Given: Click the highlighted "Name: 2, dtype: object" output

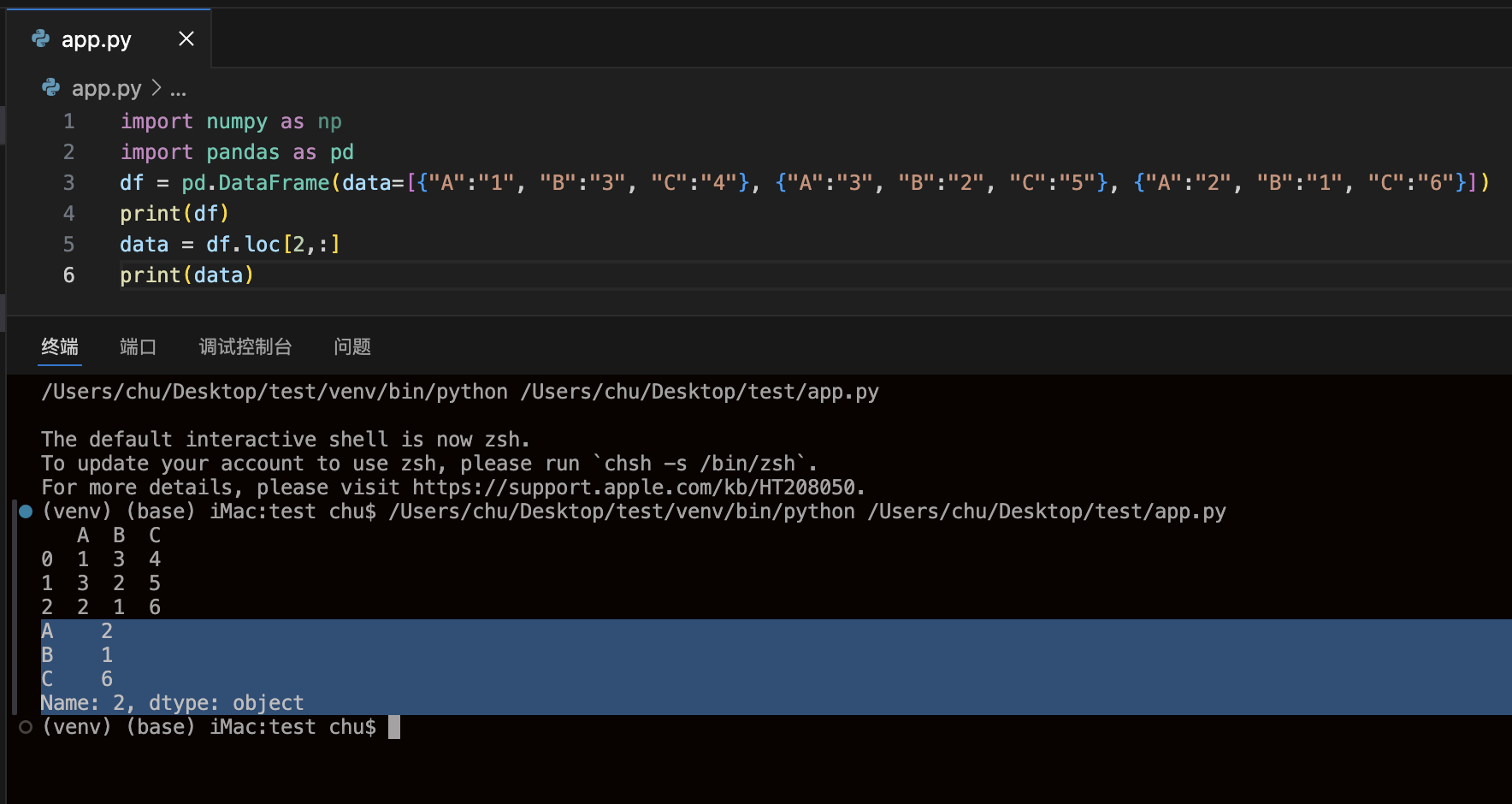Looking at the screenshot, I should [172, 703].
